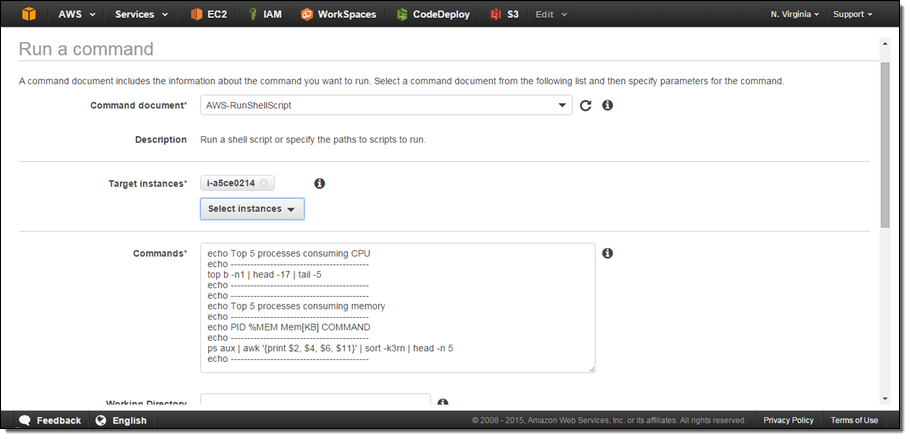Click the page vertical scrollbar thumb
Viewport: 910px width, 439px height.
884,145
